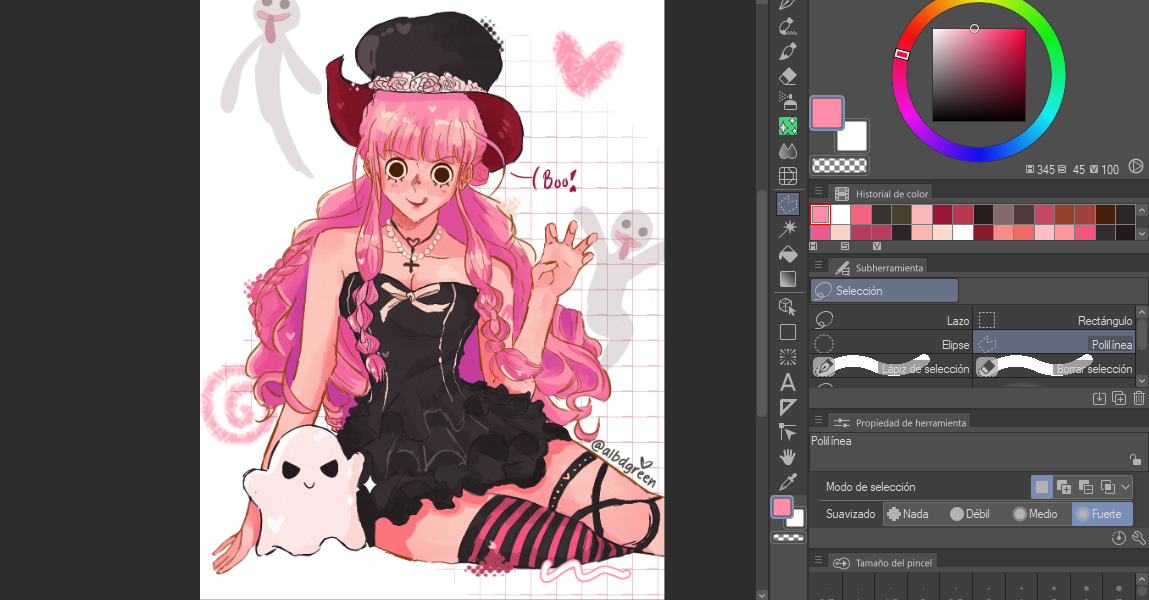Pick the white swatch in color history
This screenshot has width=1149, height=600.
click(x=840, y=214)
